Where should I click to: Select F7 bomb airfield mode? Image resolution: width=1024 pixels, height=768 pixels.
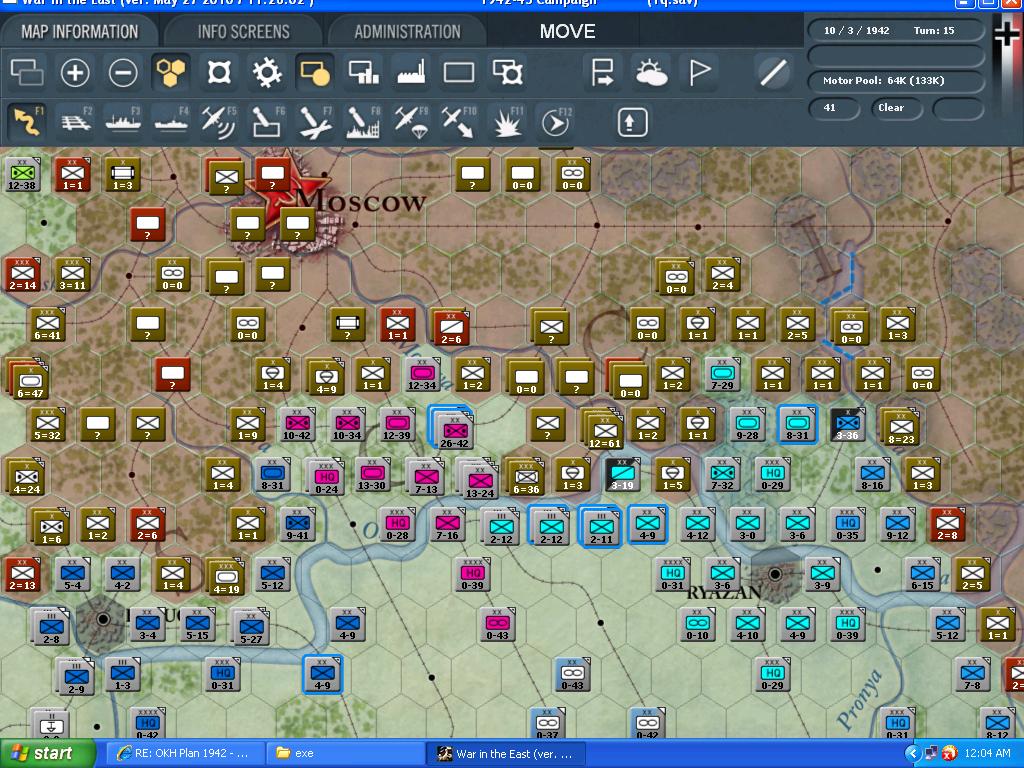(315, 121)
